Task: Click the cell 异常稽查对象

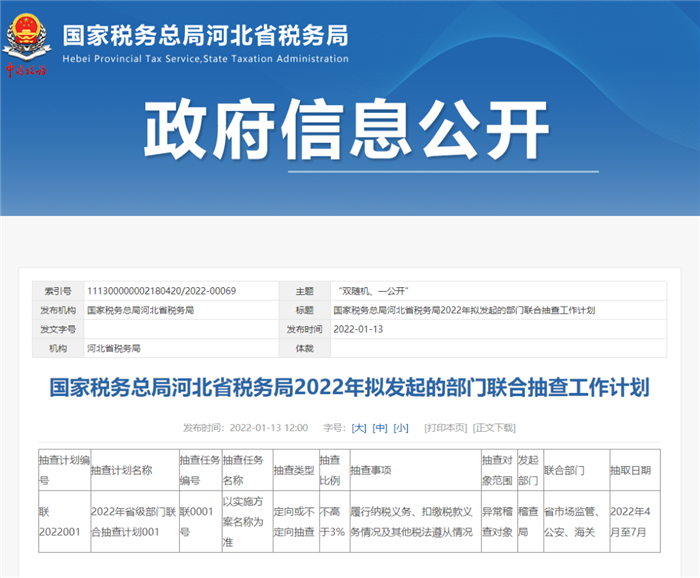Action: [499, 522]
